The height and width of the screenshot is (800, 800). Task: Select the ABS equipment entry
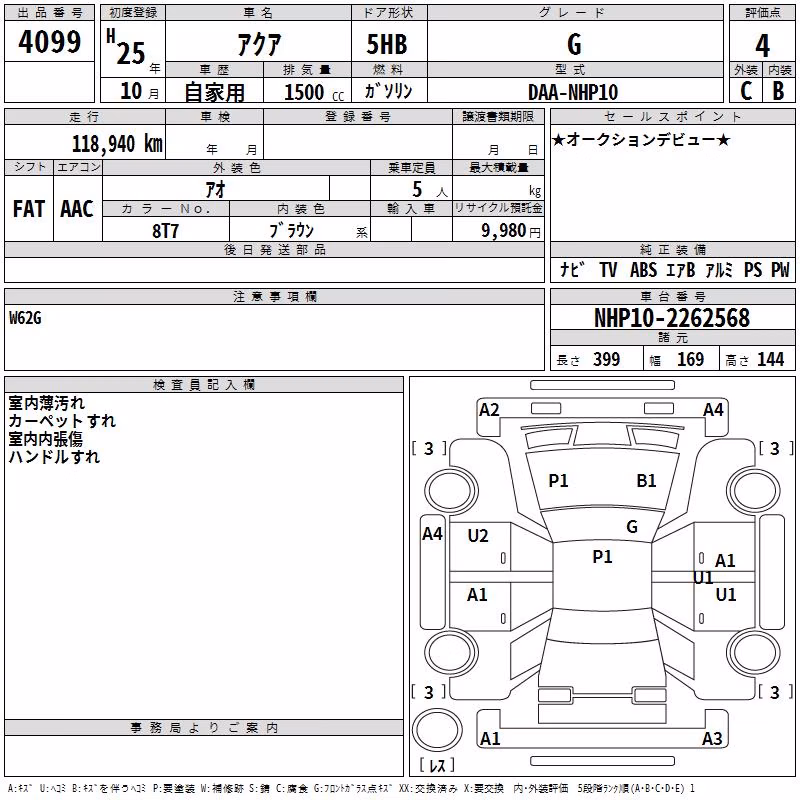coord(643,269)
